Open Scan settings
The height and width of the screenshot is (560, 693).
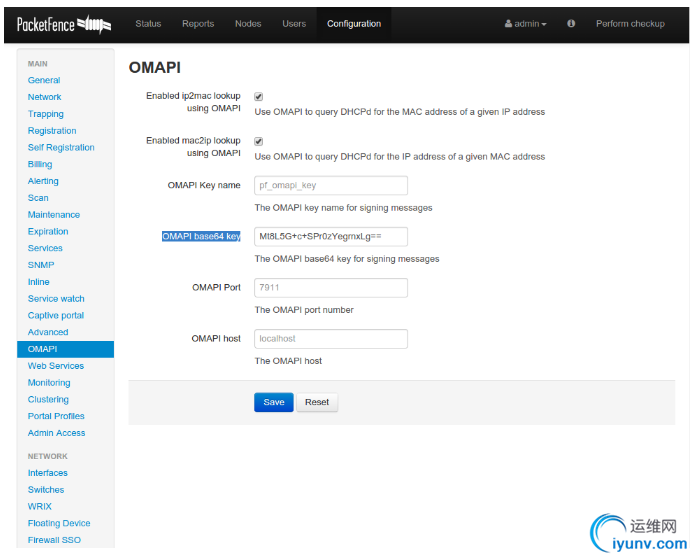click(38, 198)
